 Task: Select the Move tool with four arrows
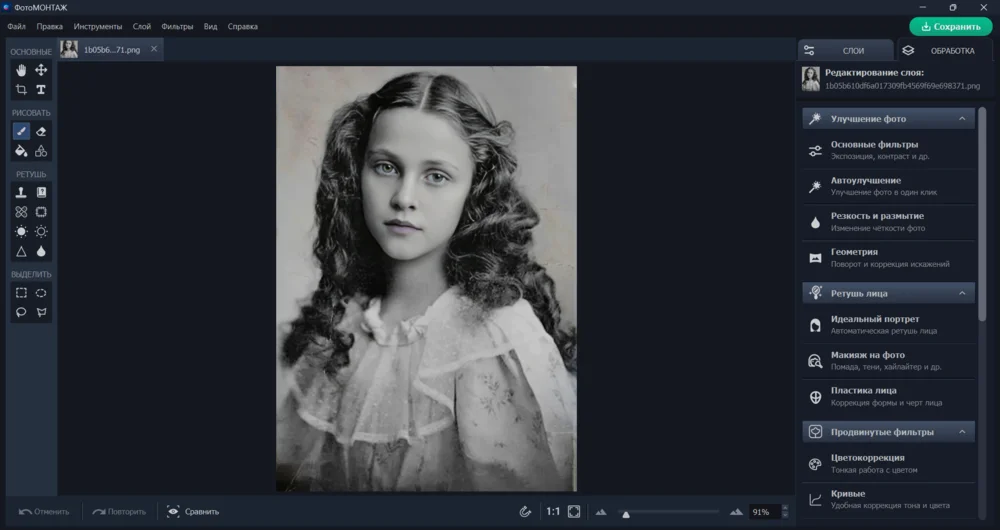[x=41, y=70]
